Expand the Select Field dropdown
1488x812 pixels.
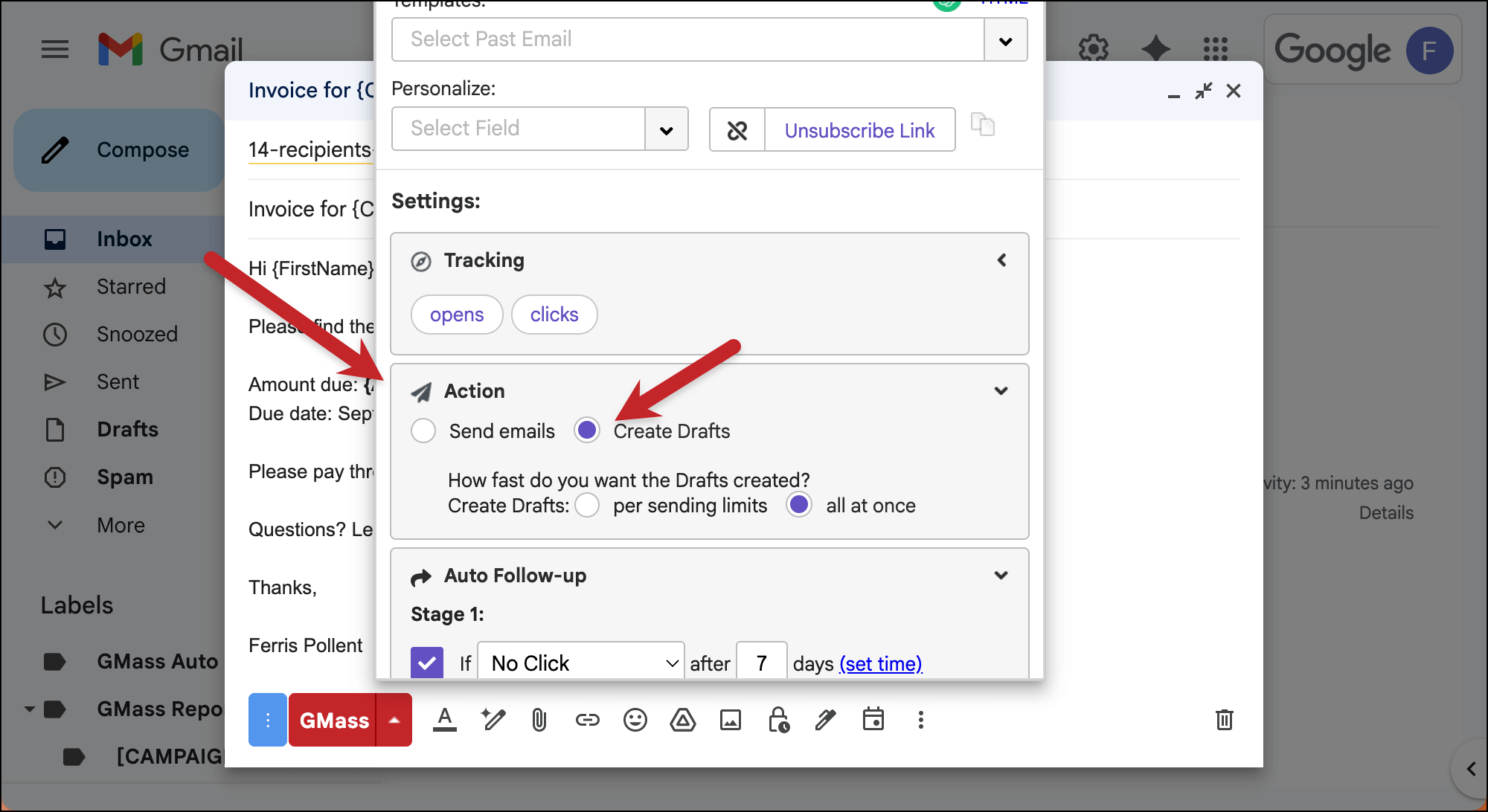pyautogui.click(x=666, y=130)
